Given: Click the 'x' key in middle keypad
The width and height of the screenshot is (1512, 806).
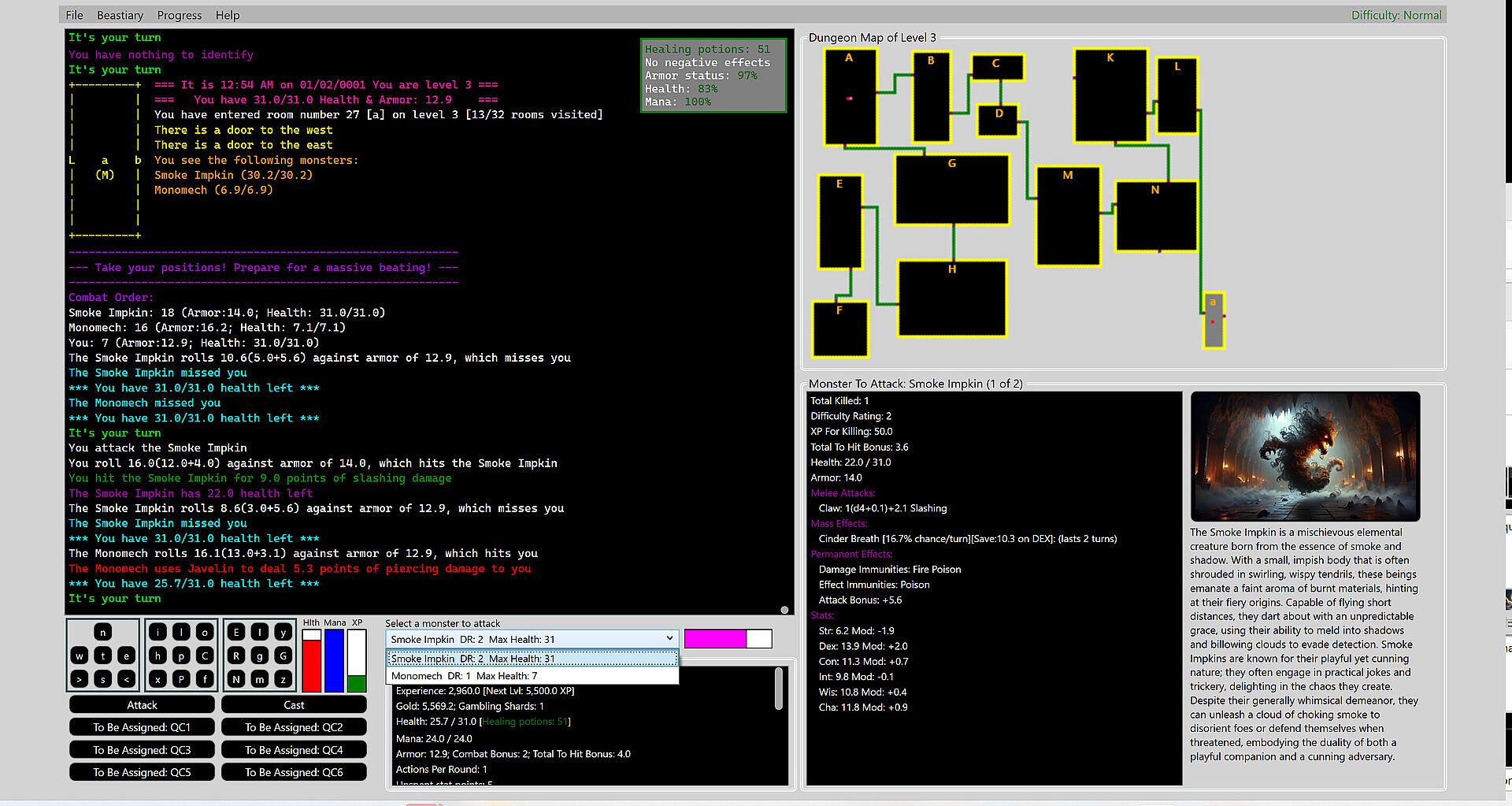Looking at the screenshot, I should pos(158,679).
